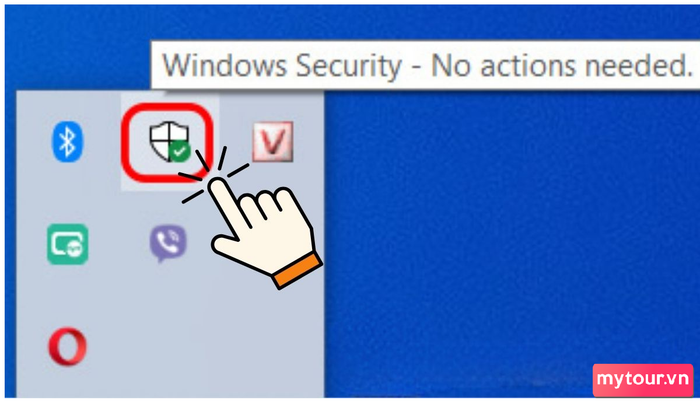Image resolution: width=700 pixels, height=405 pixels.
Task: Click the green screen capture tray icon
Action: point(67,244)
